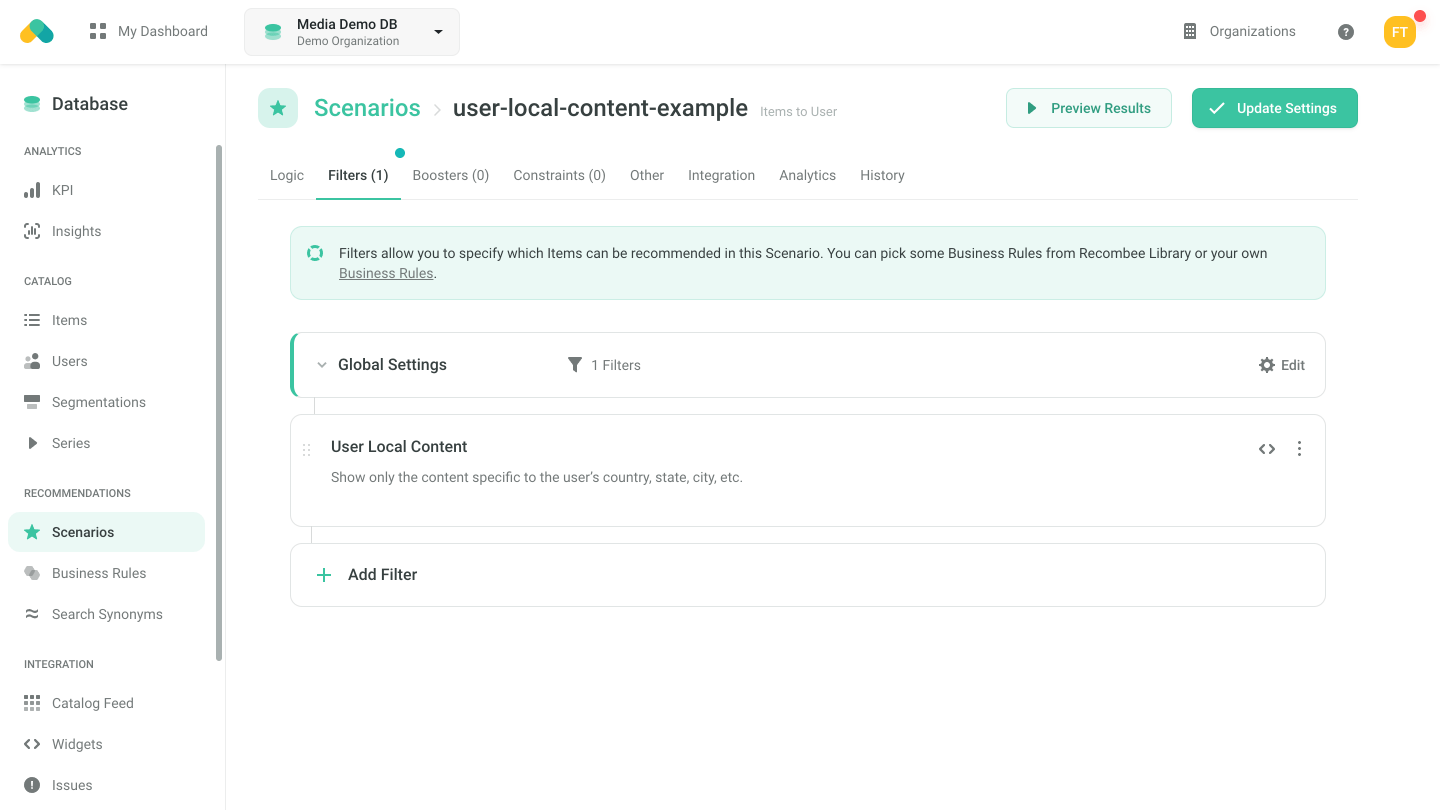Open the User Local Content options menu

[1299, 448]
